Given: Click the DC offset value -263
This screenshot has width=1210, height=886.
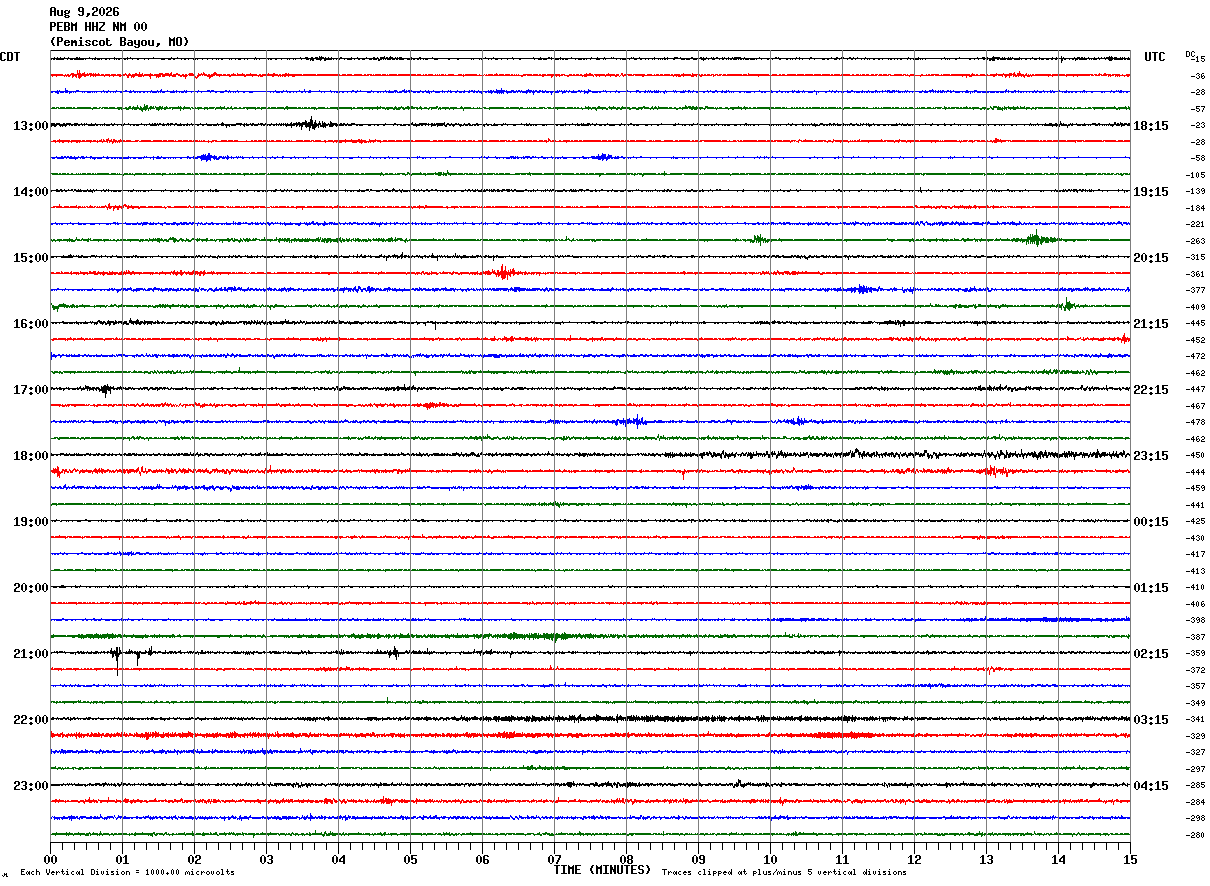Looking at the screenshot, I should (x=1195, y=241).
